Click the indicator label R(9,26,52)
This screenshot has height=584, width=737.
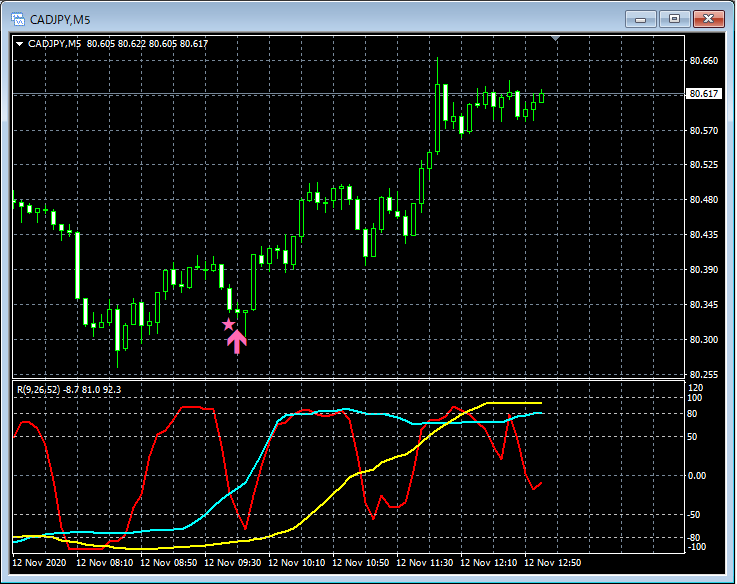coord(39,389)
